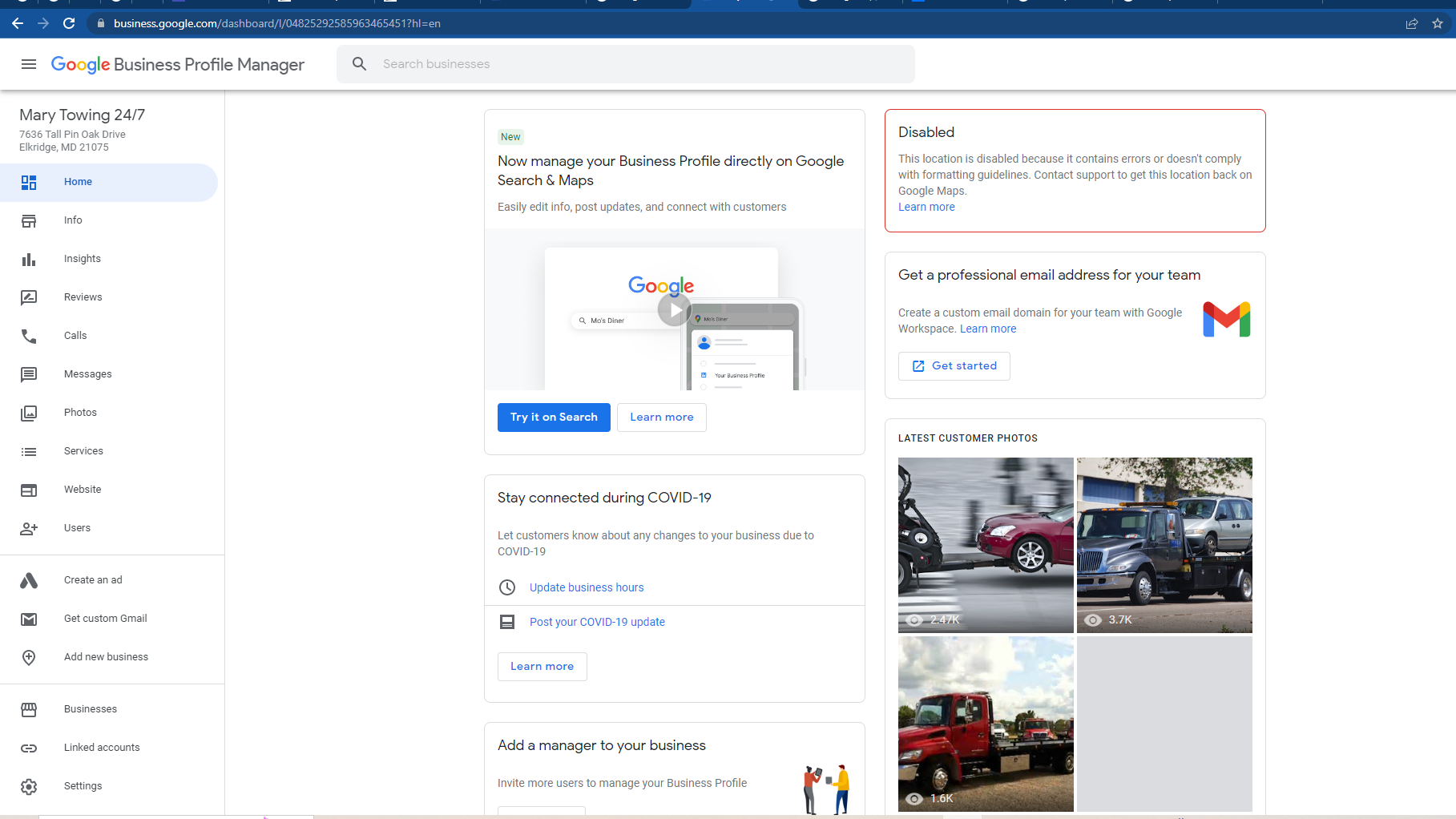The width and height of the screenshot is (1456, 819).
Task: Click the Gmail logo in email card
Action: (x=1227, y=320)
